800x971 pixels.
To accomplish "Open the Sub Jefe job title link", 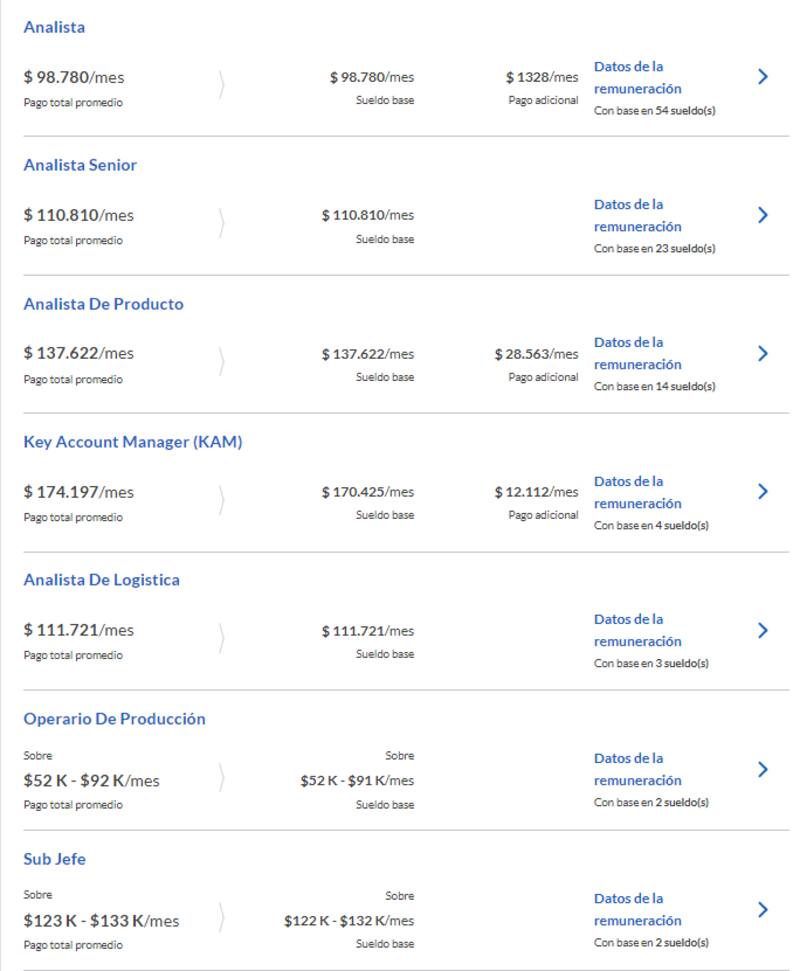I will (x=54, y=859).
